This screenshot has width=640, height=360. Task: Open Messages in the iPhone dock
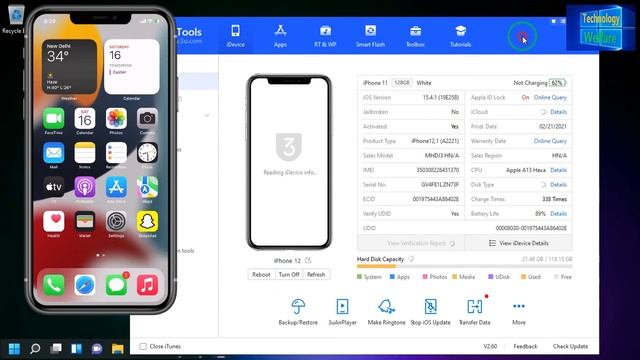coord(116,285)
